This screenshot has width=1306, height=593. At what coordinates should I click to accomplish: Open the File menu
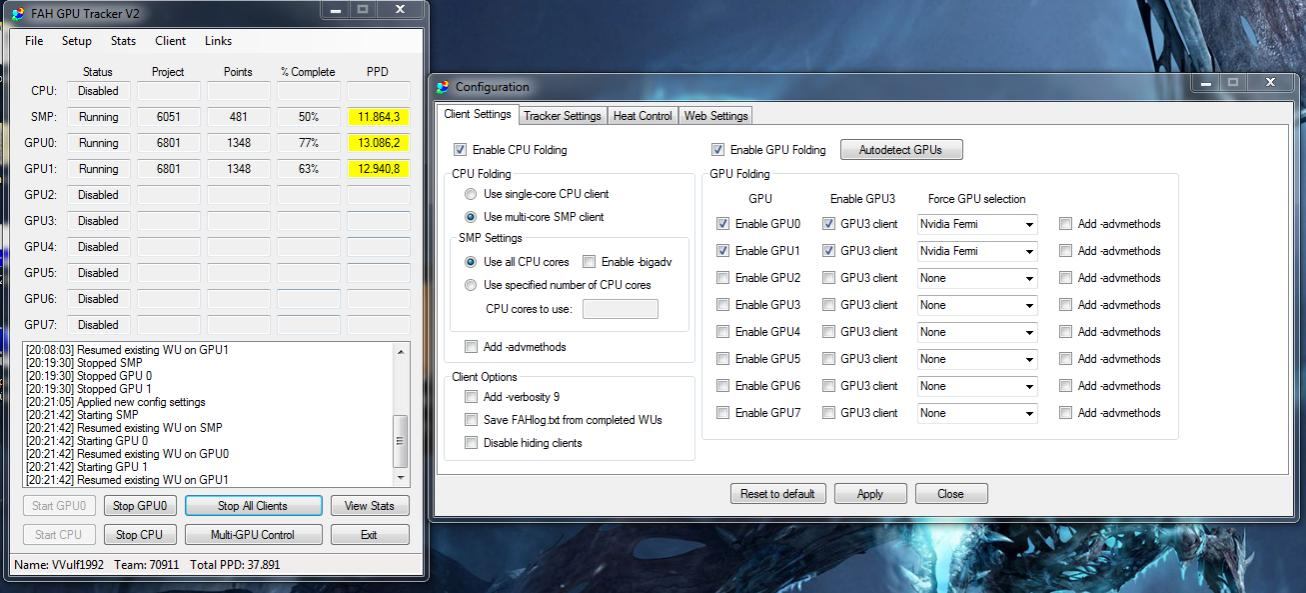tap(34, 41)
